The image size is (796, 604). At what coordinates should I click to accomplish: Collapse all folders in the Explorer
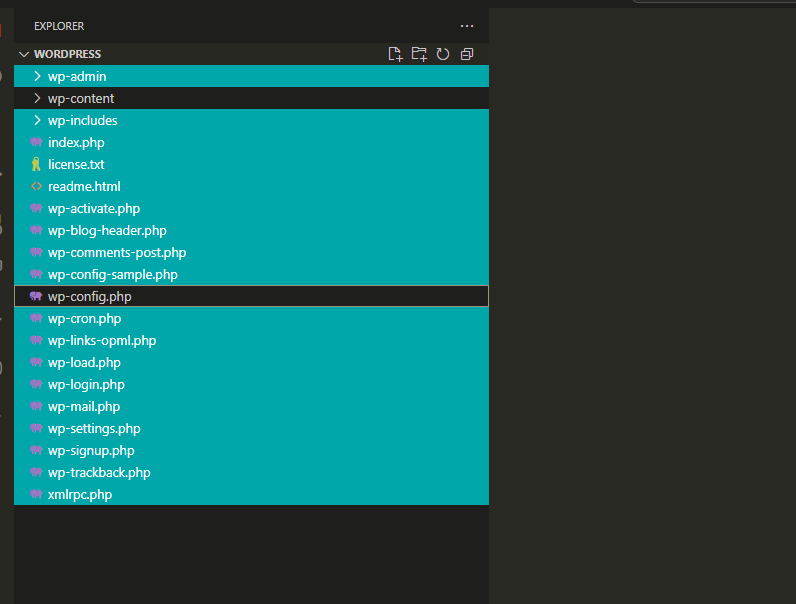click(467, 54)
